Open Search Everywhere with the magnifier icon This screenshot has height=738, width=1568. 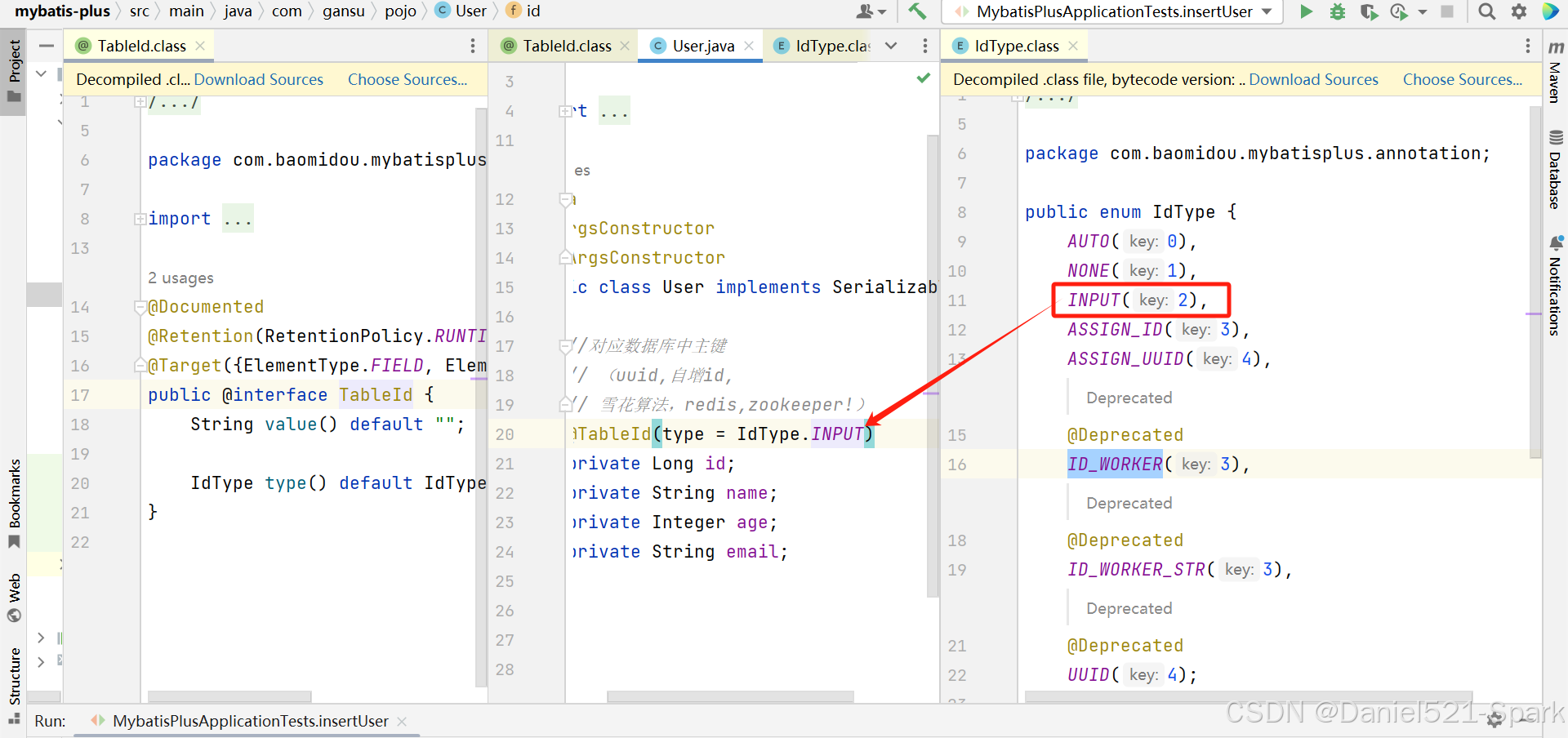click(1487, 11)
